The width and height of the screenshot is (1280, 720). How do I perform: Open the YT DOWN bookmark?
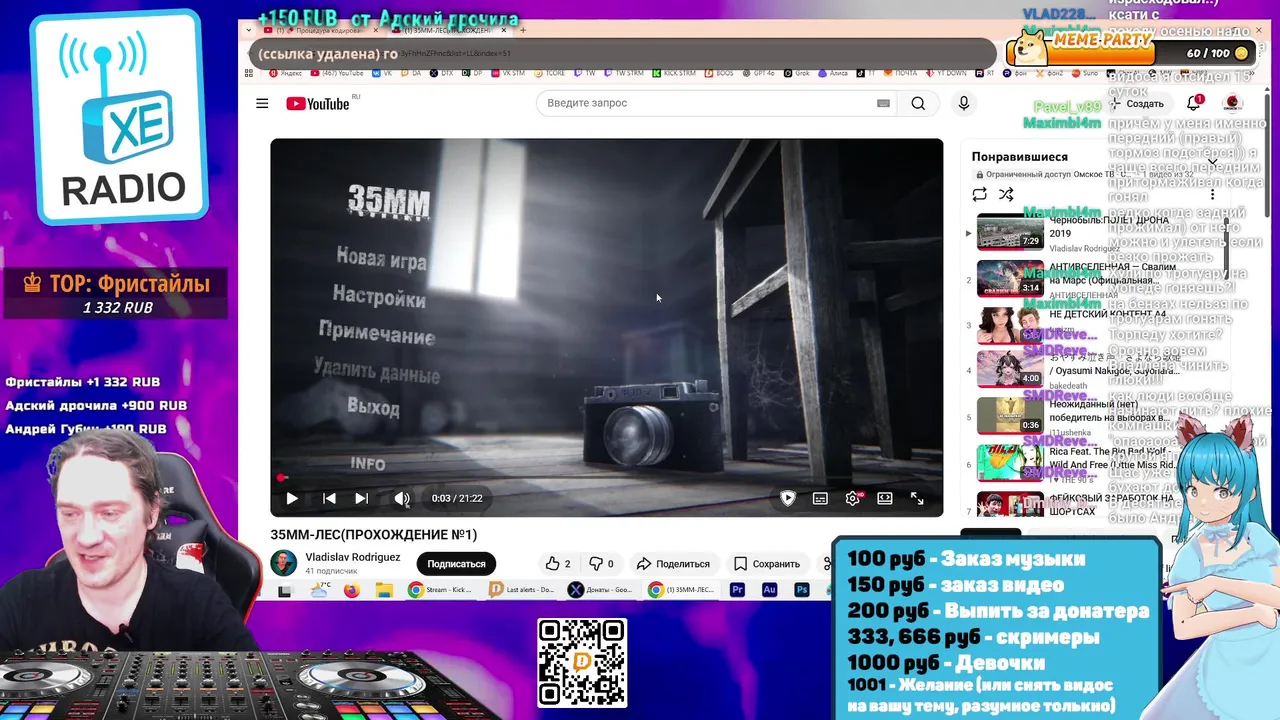tap(946, 73)
